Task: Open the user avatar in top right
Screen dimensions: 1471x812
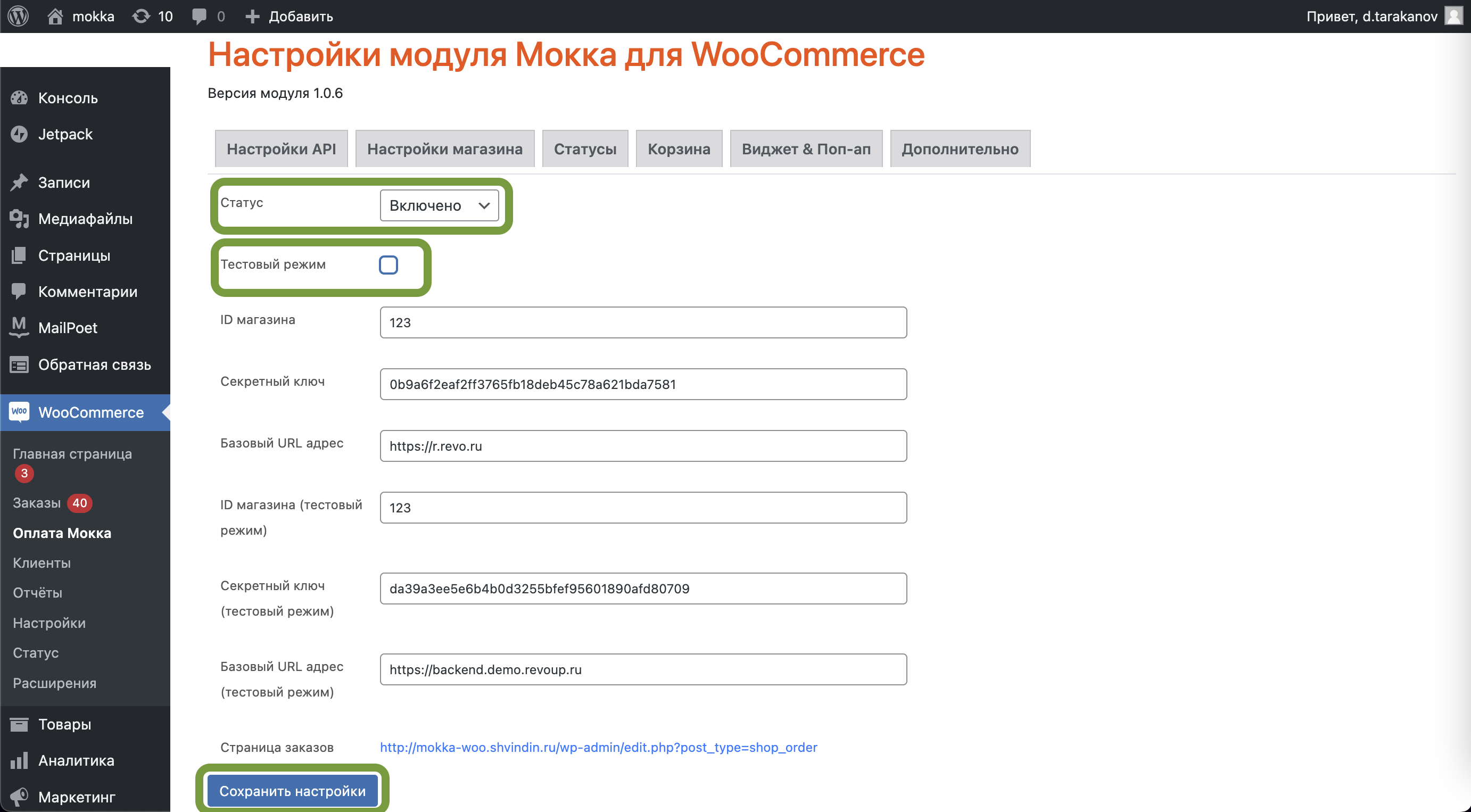Action: (1454, 16)
